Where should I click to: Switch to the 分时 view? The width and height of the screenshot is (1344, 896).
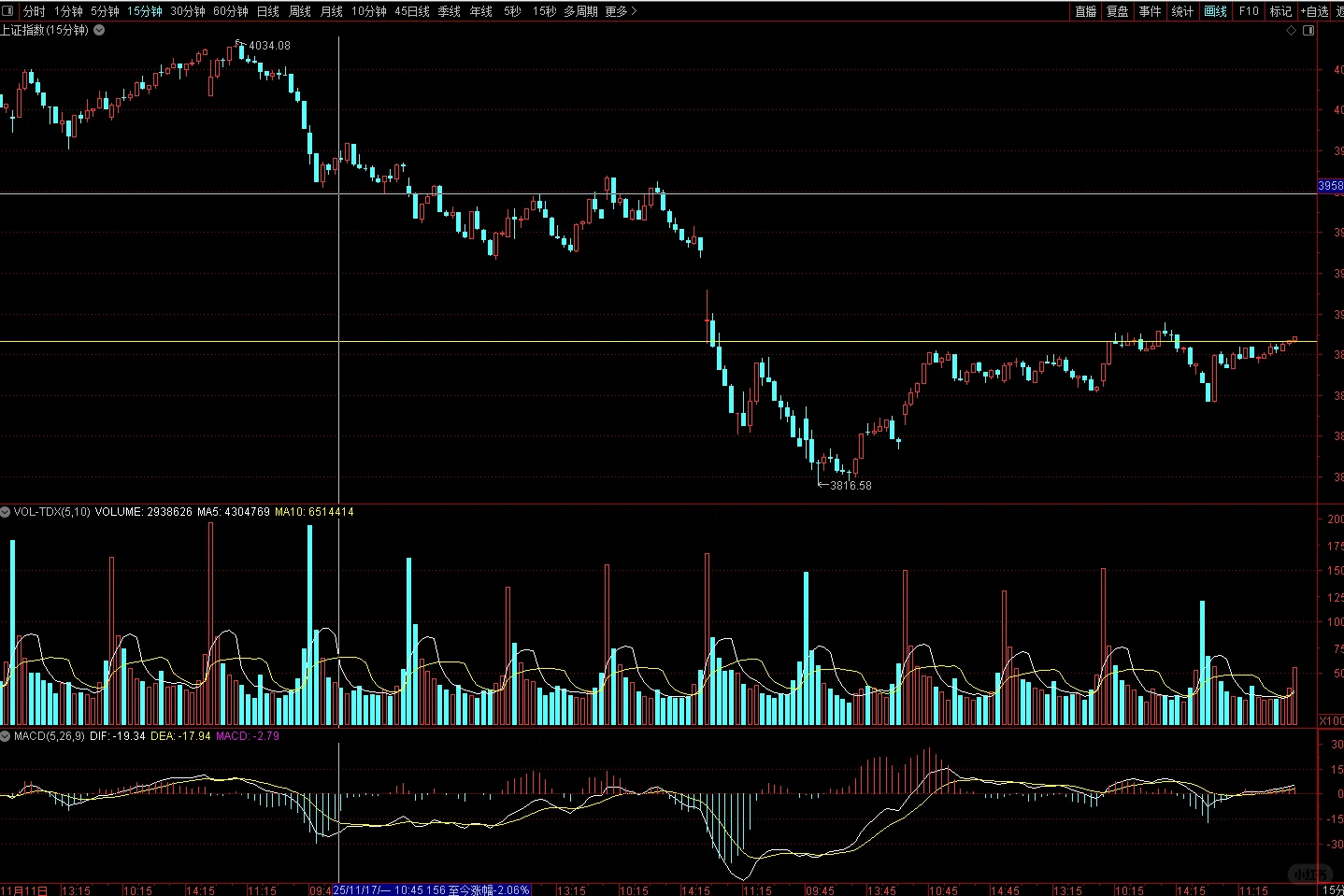tap(34, 11)
